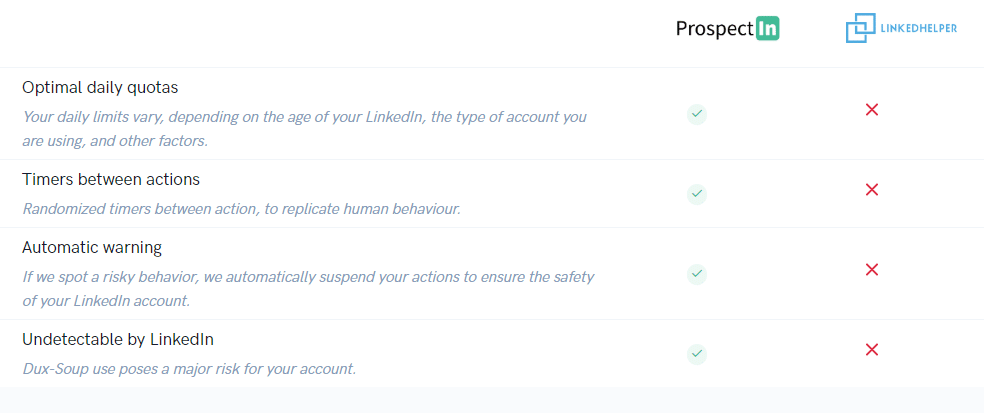Click ProspectIn green check for Optimal daily quotas
The image size is (984, 413).
(697, 115)
